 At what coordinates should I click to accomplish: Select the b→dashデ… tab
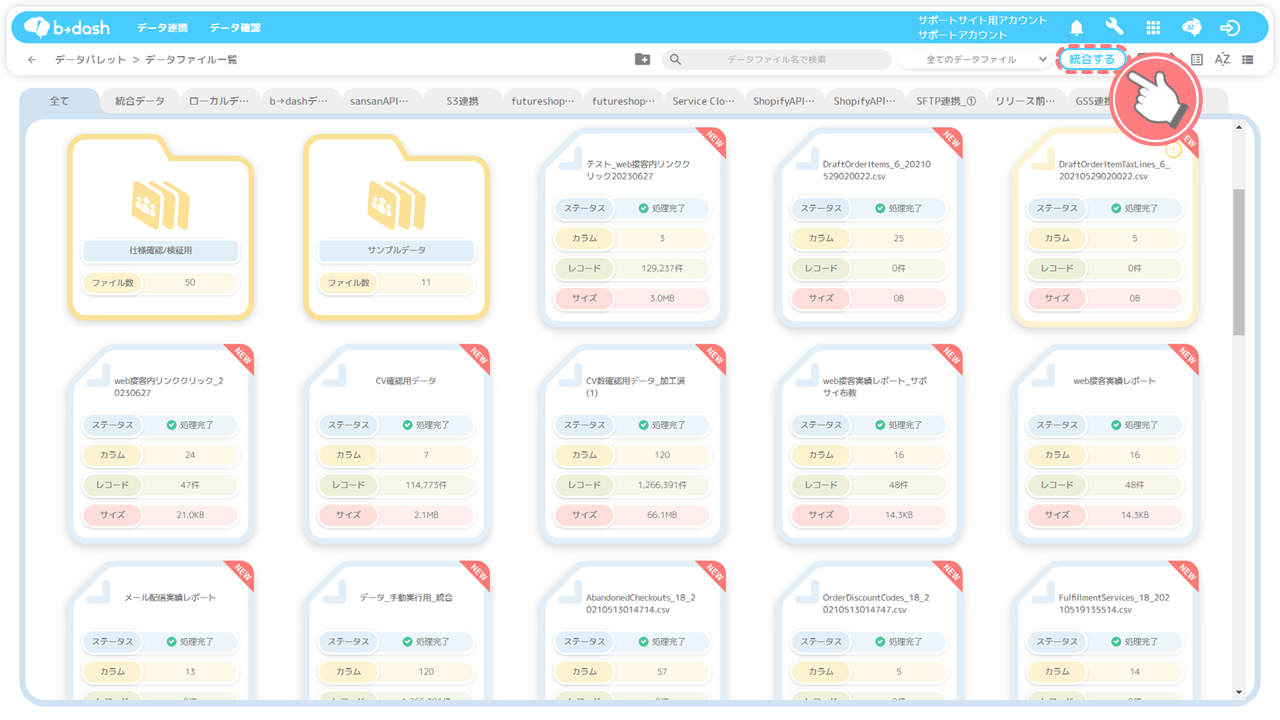(298, 101)
